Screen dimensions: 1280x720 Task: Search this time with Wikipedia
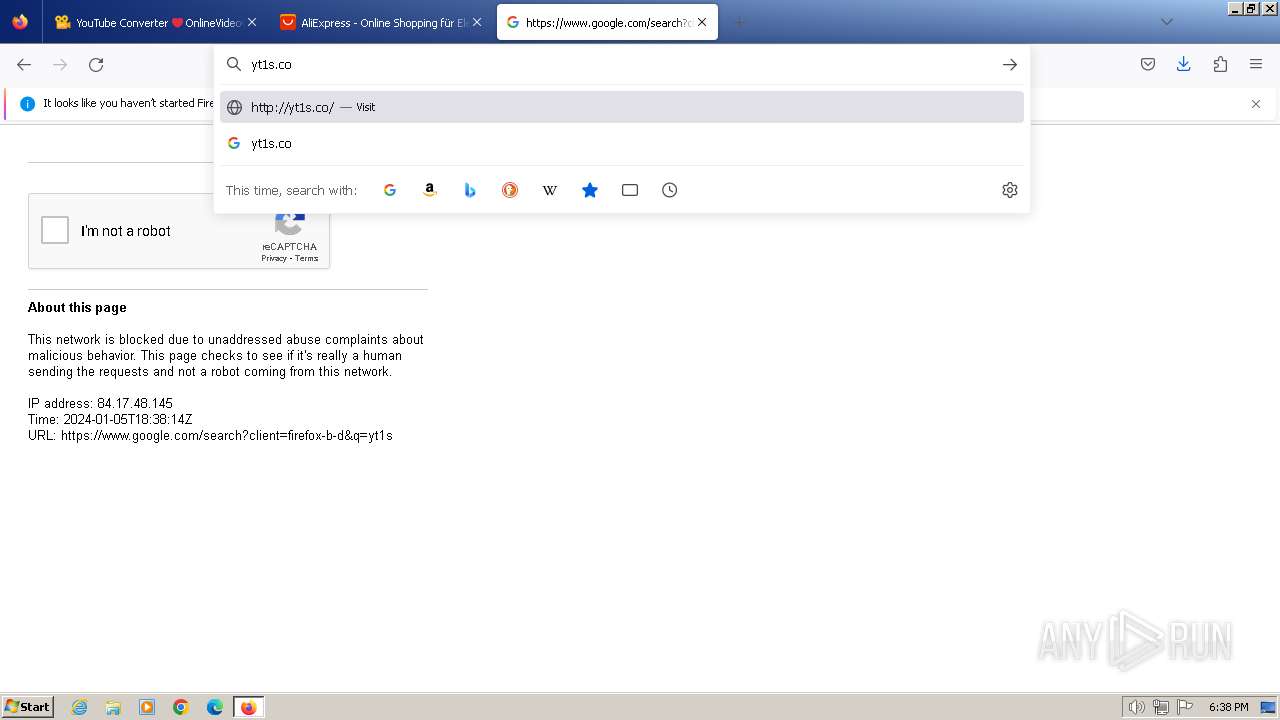[550, 190]
